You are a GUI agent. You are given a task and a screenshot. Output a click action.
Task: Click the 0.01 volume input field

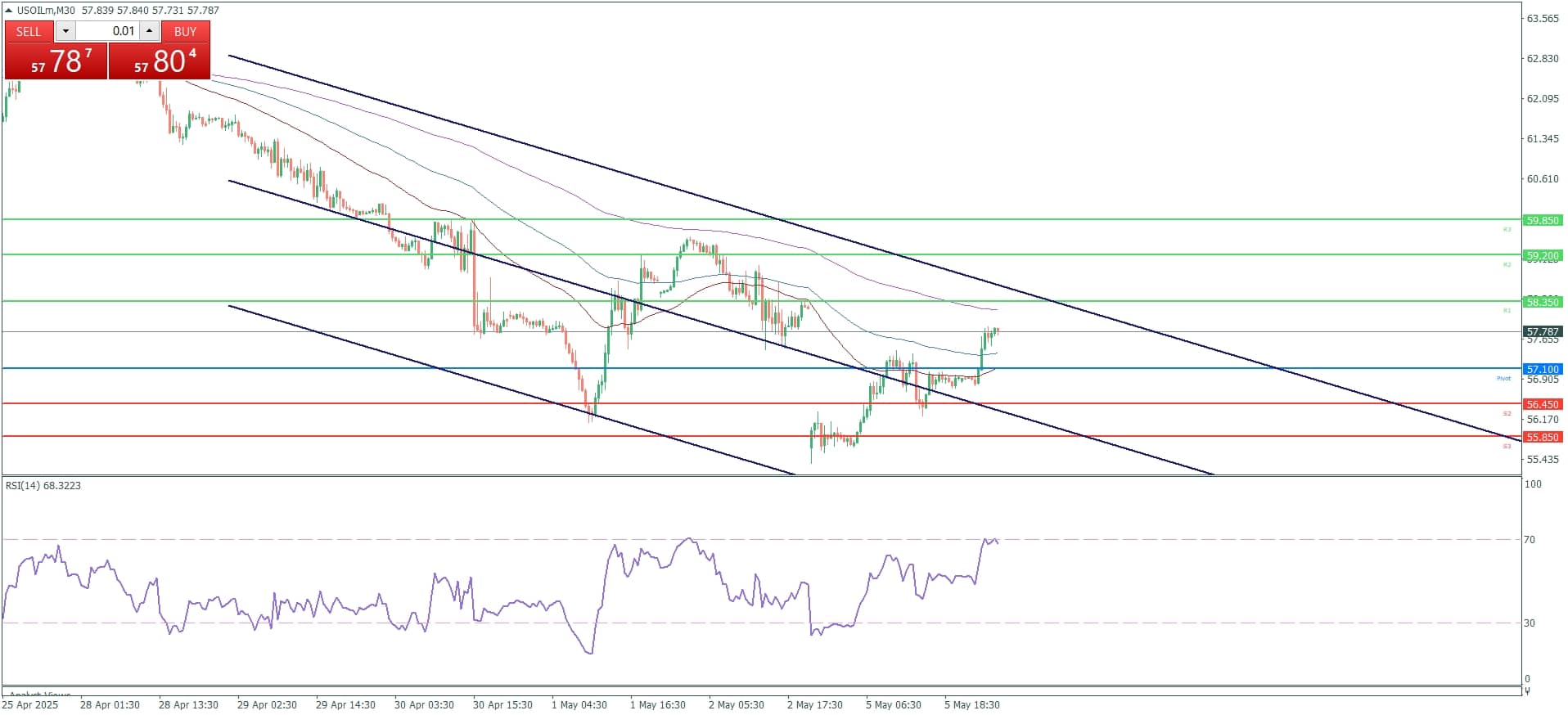click(107, 31)
